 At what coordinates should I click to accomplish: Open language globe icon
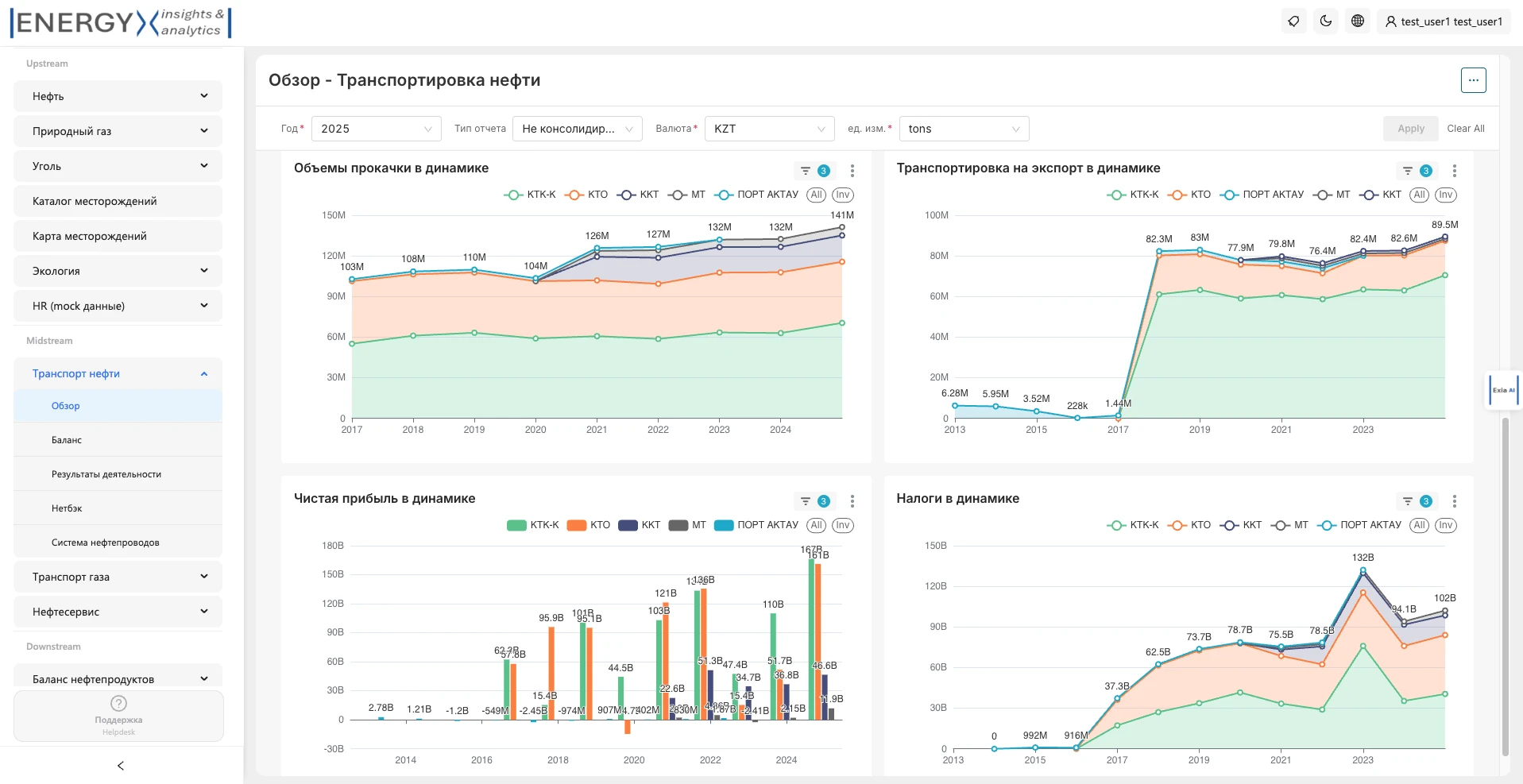pos(1358,21)
